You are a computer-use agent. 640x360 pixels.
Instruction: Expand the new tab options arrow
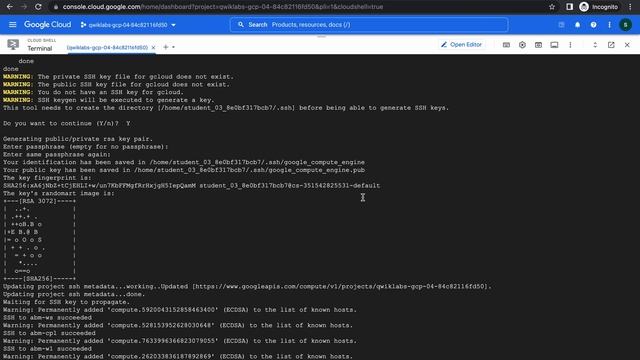click(173, 47)
